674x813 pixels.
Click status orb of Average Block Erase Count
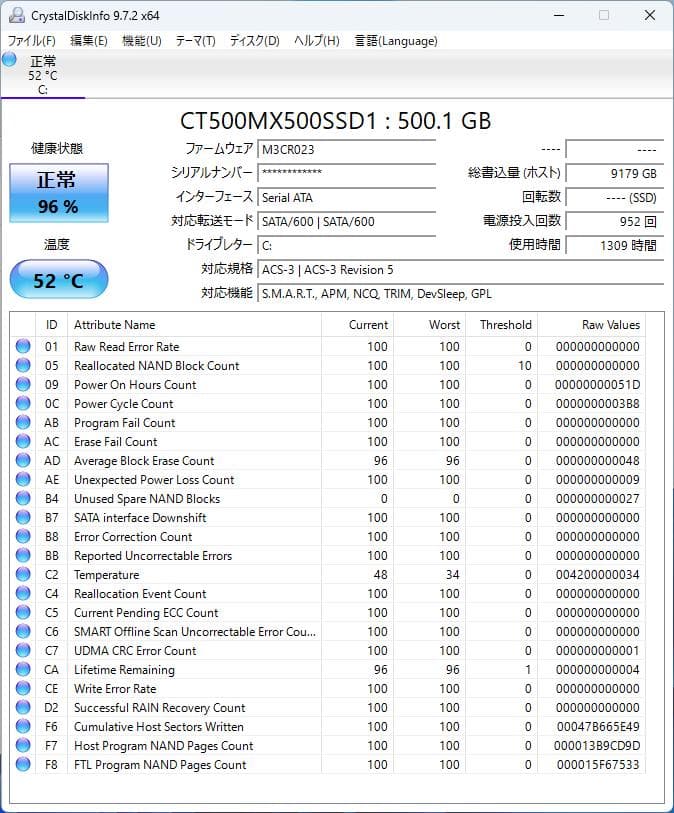click(23, 460)
